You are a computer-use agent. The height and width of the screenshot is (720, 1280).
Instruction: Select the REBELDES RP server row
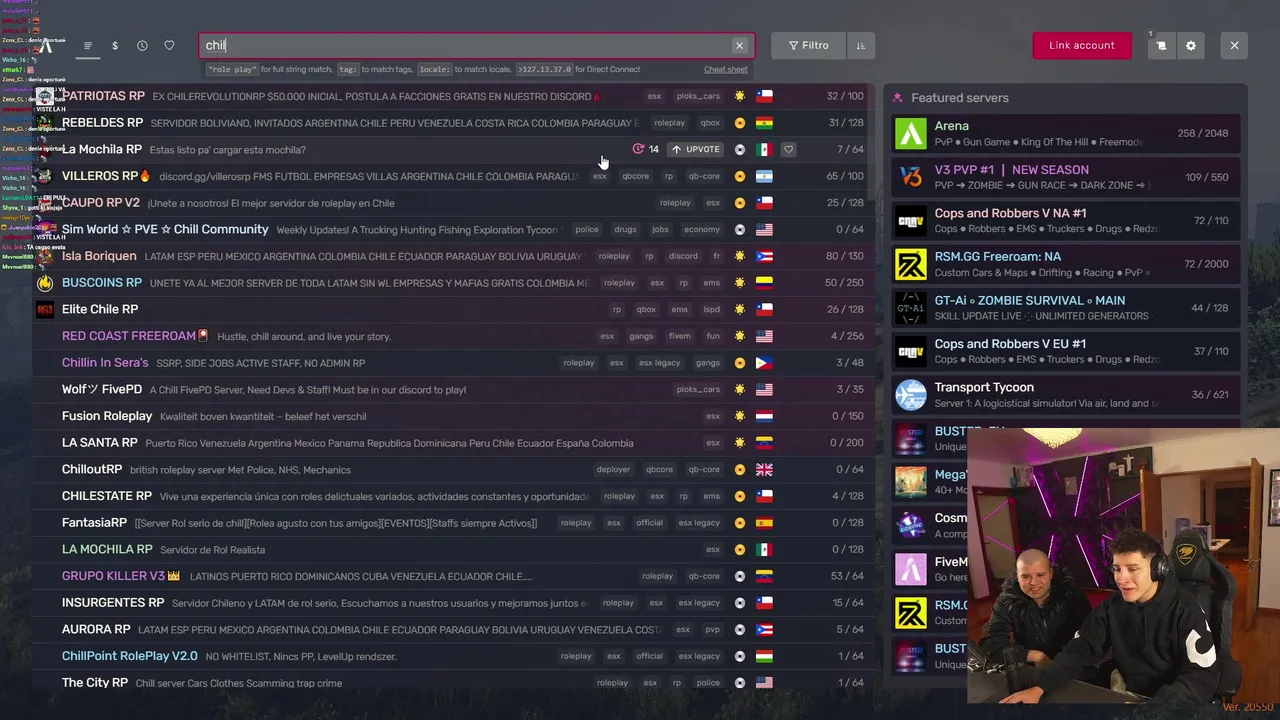pos(452,123)
